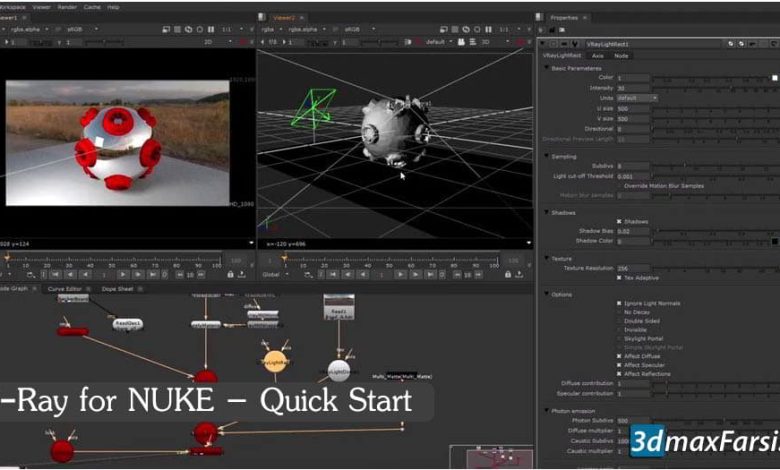The image size is (780, 470).
Task: Click export icon beside Viewer2 lock
Action: point(519,275)
